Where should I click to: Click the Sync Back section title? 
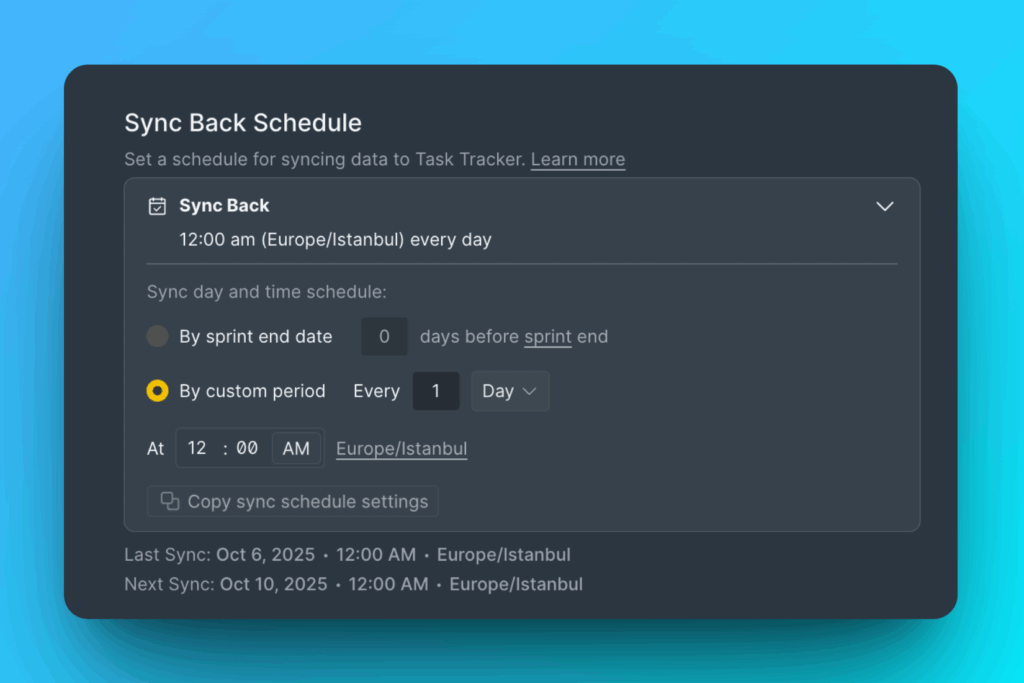pos(224,206)
